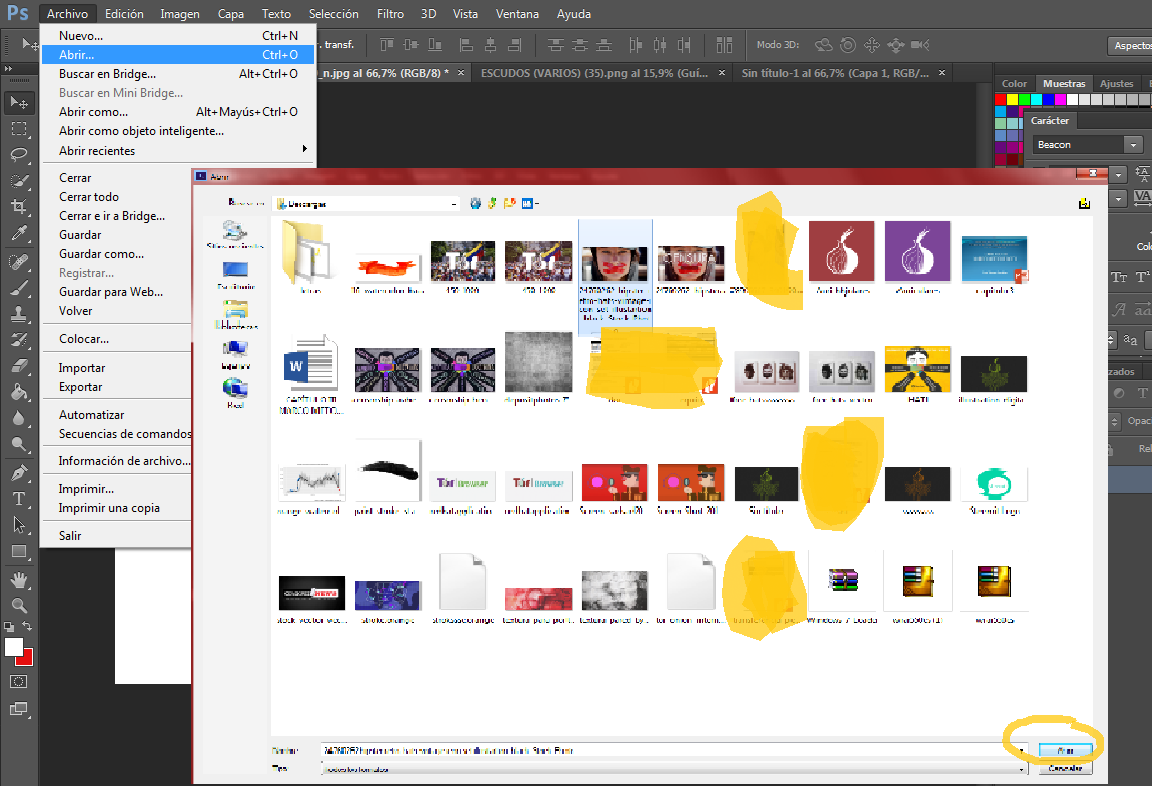Expand the collapsed toolbar double-arrow
The image size is (1152, 786).
click(9, 68)
